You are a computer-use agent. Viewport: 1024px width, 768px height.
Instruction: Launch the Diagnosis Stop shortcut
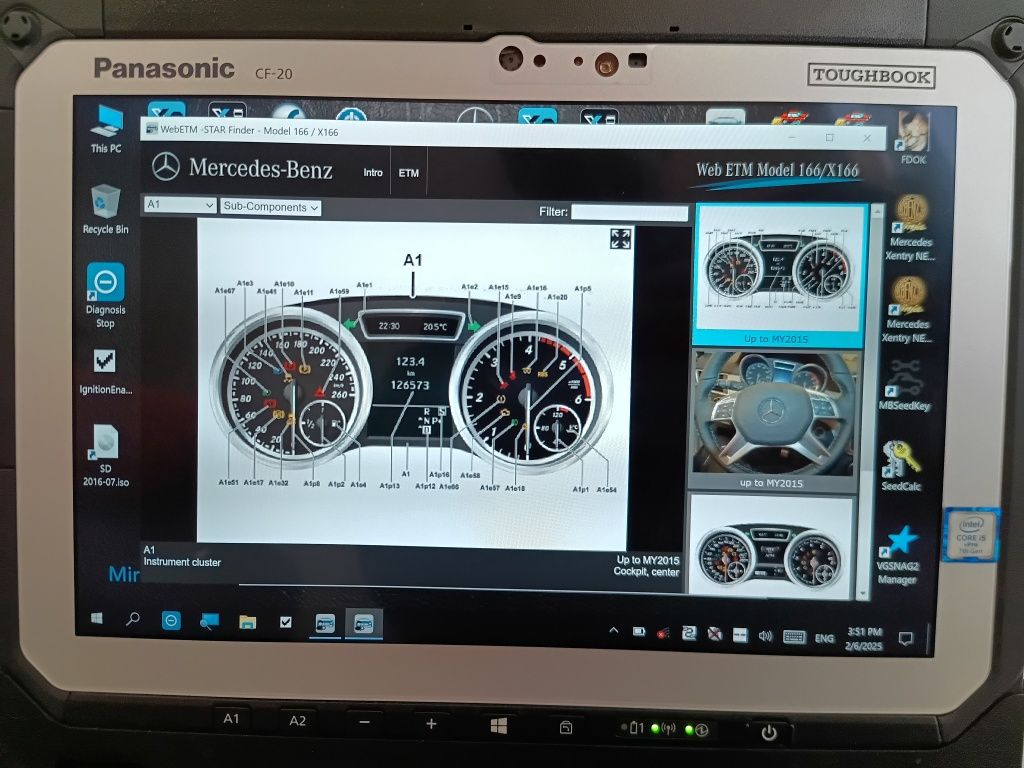coord(105,296)
